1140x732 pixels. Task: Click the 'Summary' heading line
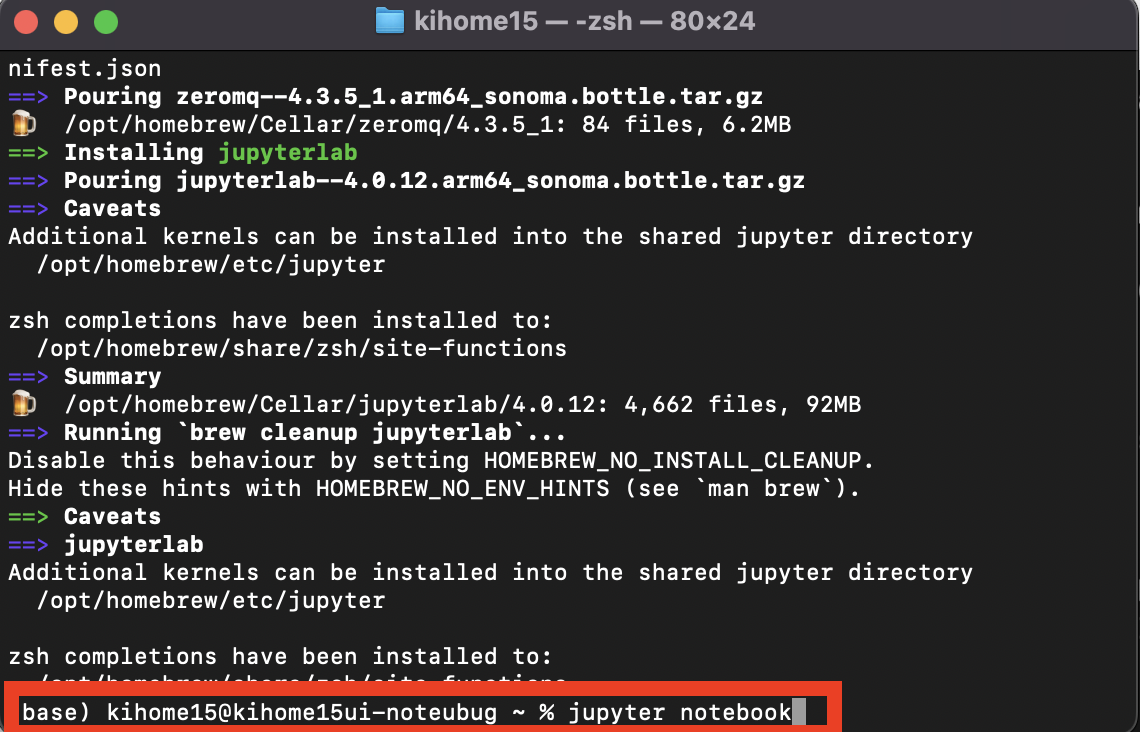coord(113,377)
